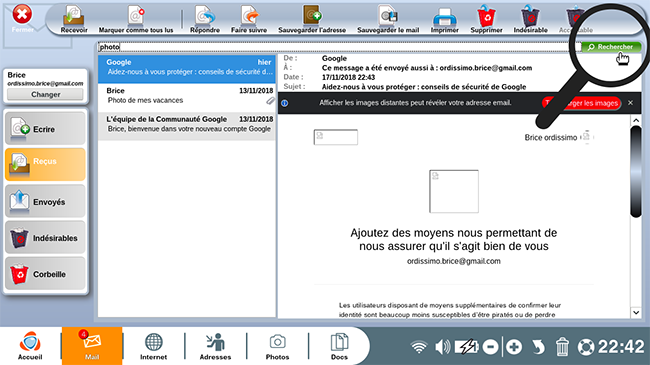Click Sauvegarder le mail icon

point(388,16)
